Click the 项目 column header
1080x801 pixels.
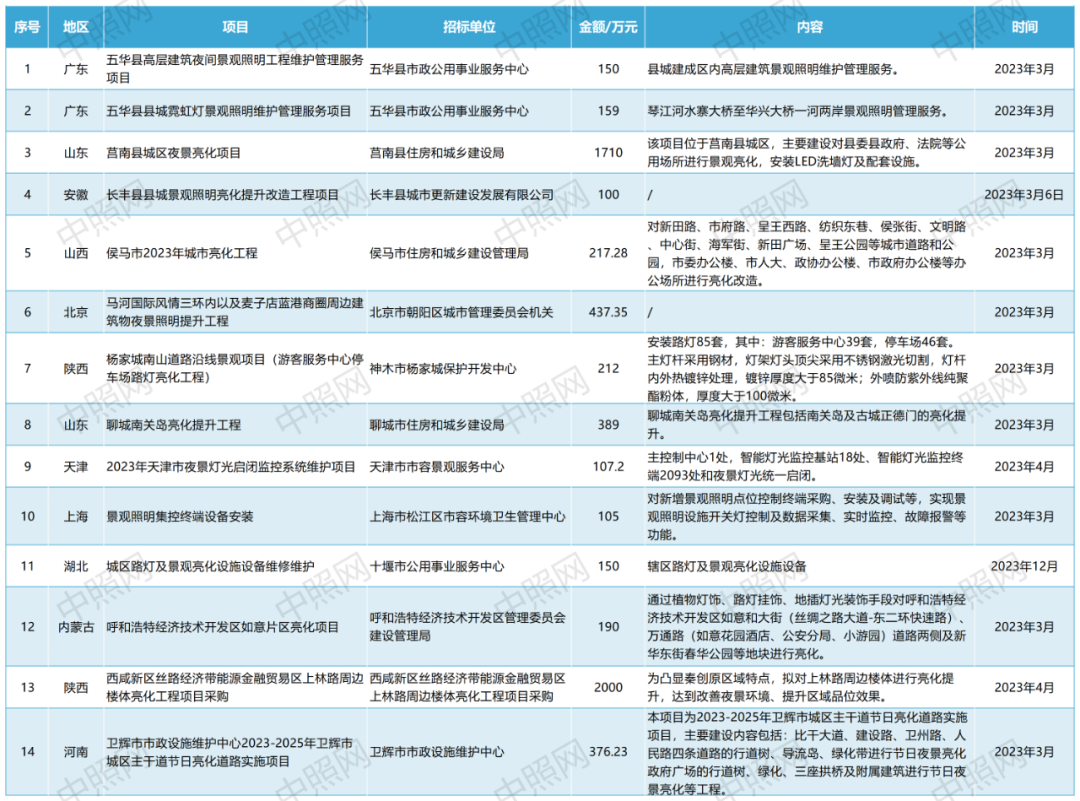pyautogui.click(x=235, y=27)
